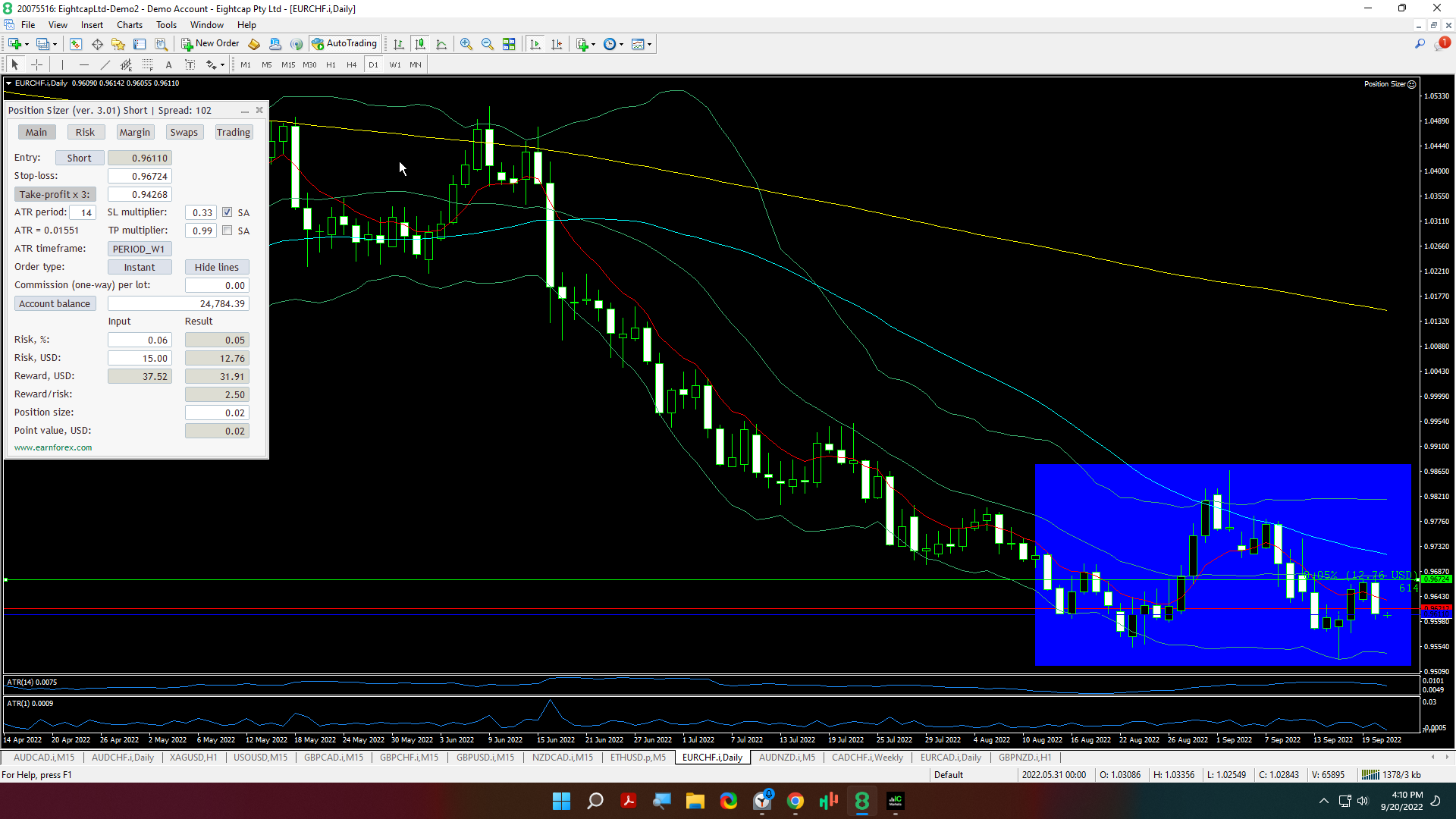The image size is (1456, 819).
Task: Click the ATR period input field
Action: pos(83,212)
